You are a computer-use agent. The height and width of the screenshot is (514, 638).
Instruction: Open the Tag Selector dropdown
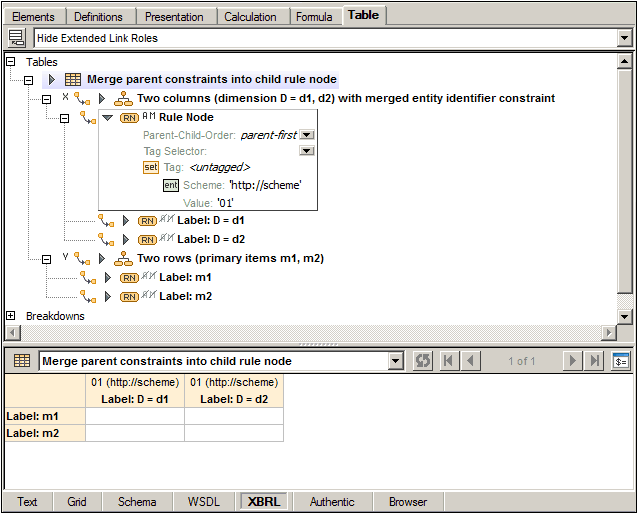308,151
